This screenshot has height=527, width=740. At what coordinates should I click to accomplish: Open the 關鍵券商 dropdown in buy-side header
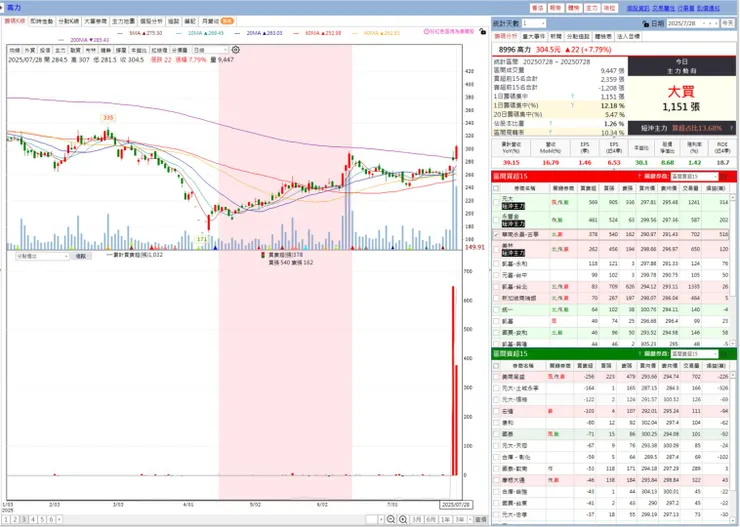(x=694, y=176)
